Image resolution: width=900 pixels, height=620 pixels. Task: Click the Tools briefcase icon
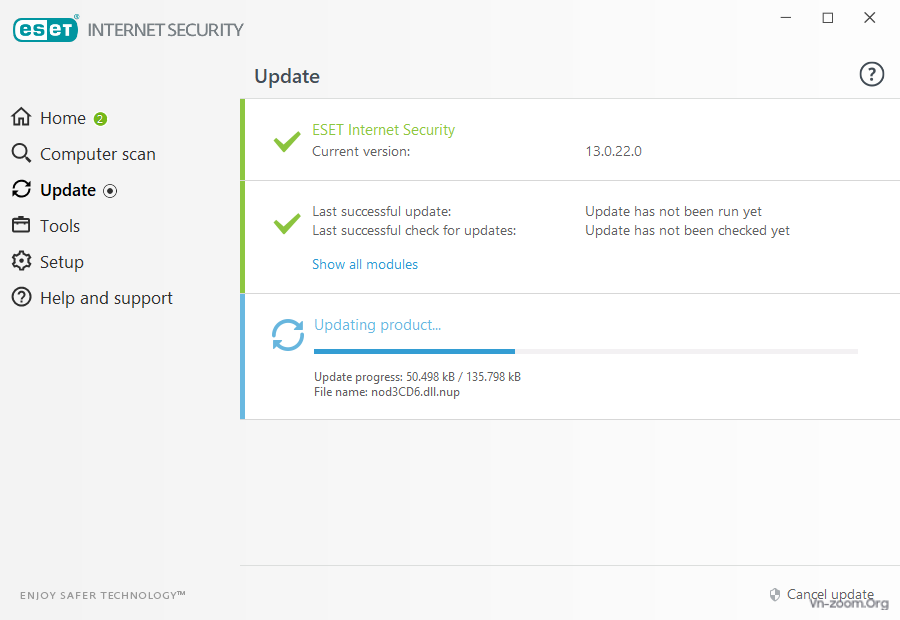point(21,224)
